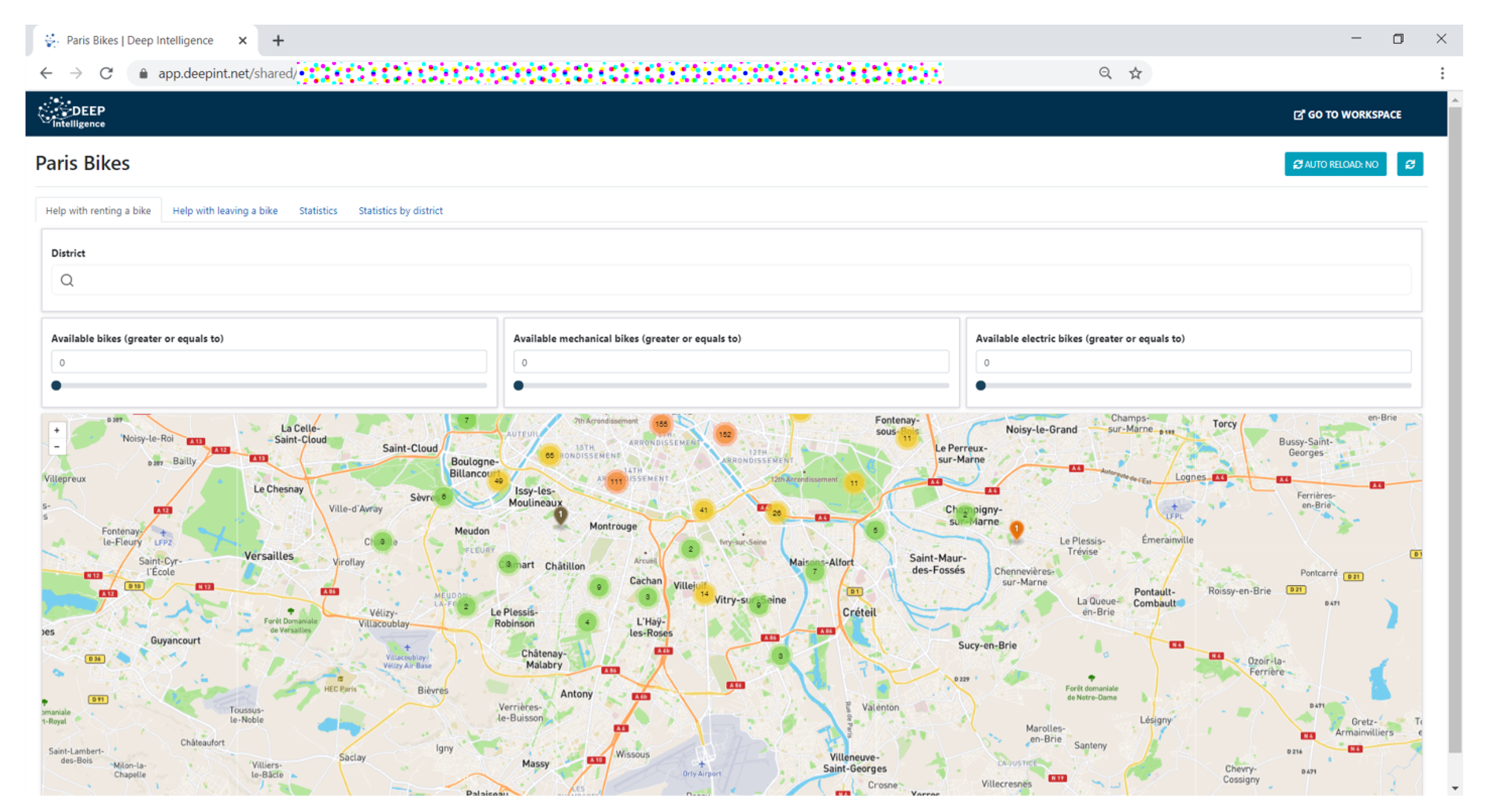Zoom out on the map with minus
The image size is (1486, 812).
[x=57, y=446]
